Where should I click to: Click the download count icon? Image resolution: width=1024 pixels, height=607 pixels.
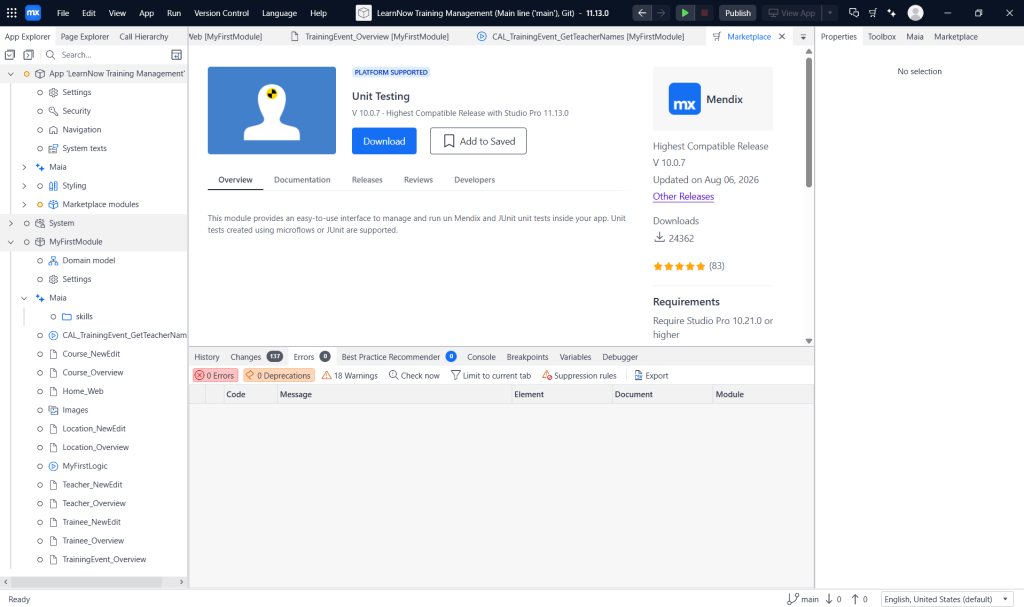659,238
